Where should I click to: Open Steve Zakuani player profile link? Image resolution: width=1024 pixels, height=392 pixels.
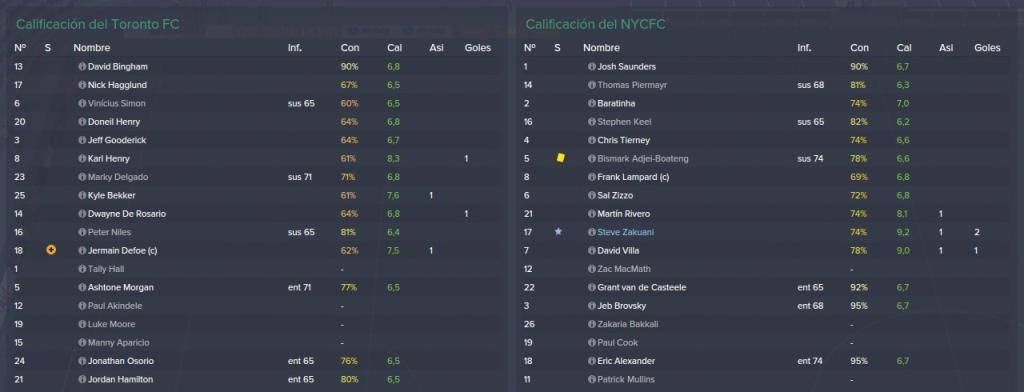[x=625, y=233]
